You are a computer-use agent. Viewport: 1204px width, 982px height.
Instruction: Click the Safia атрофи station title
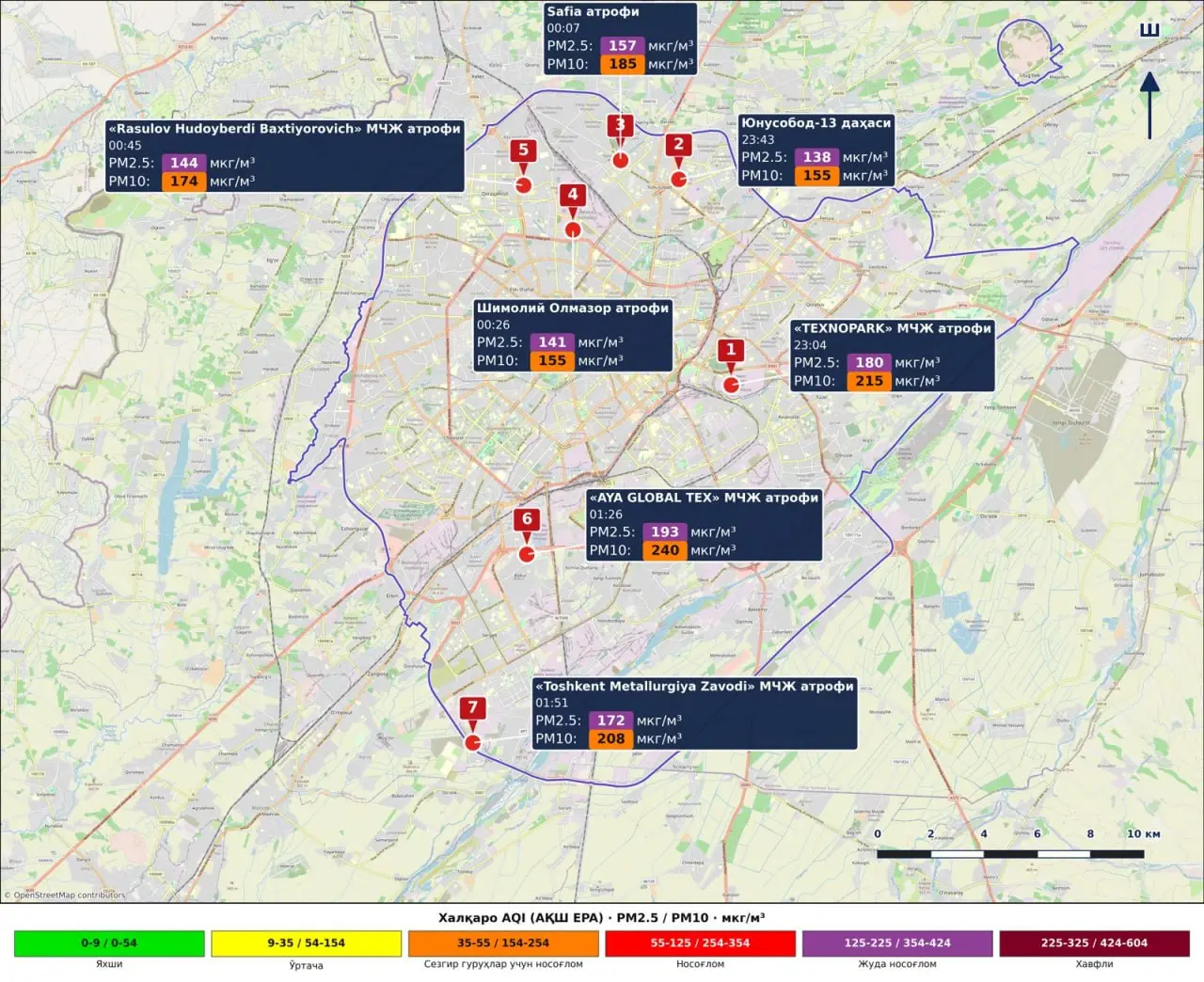(593, 12)
